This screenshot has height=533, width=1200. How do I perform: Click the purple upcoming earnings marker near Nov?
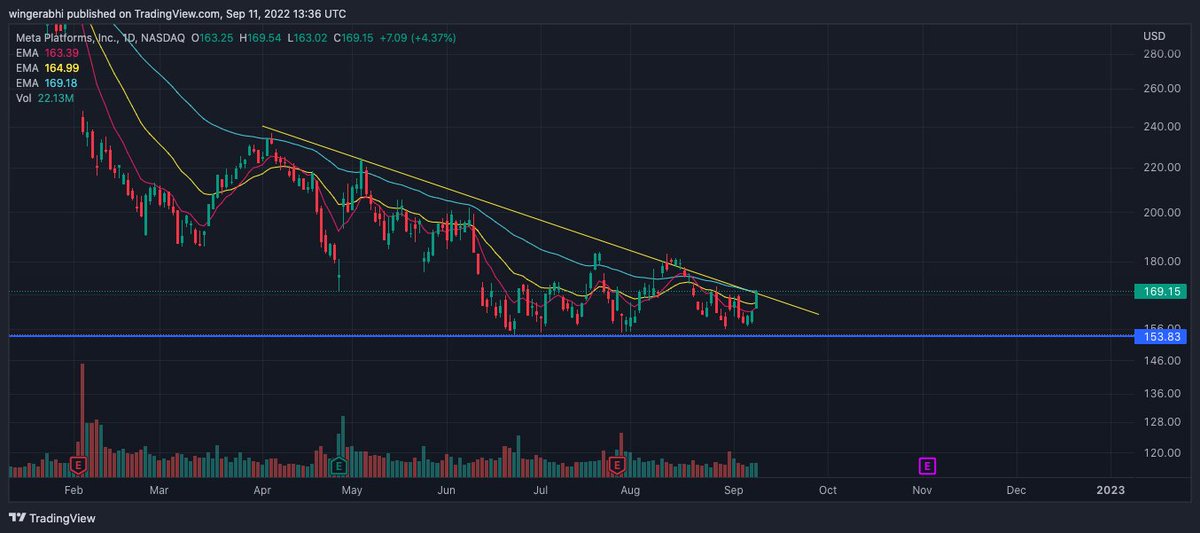(927, 465)
